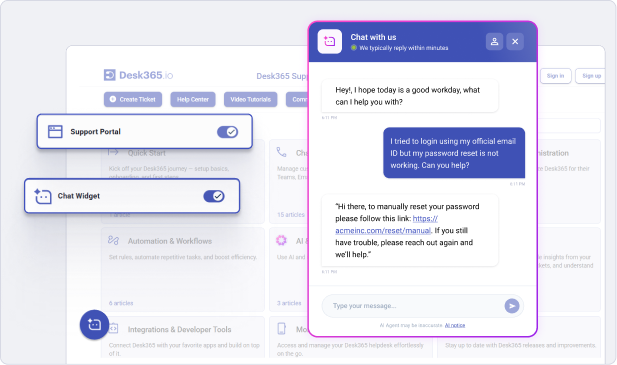Open Video Tutorials tab
617x365 pixels.
pos(251,100)
